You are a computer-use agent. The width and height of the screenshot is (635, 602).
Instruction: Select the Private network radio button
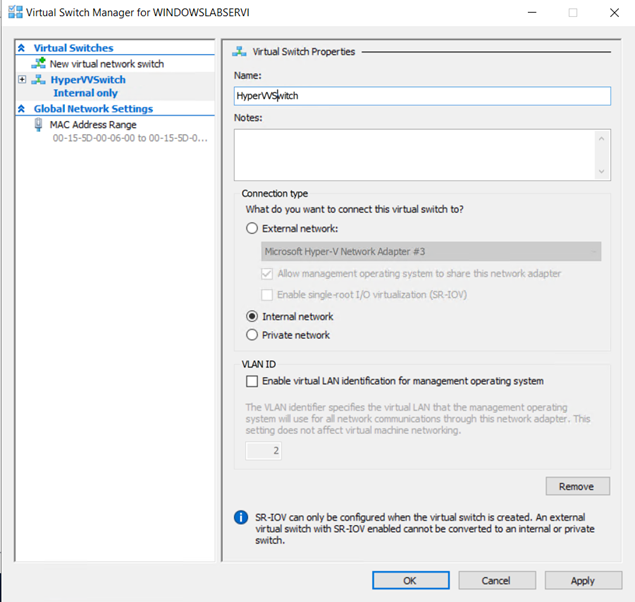252,335
